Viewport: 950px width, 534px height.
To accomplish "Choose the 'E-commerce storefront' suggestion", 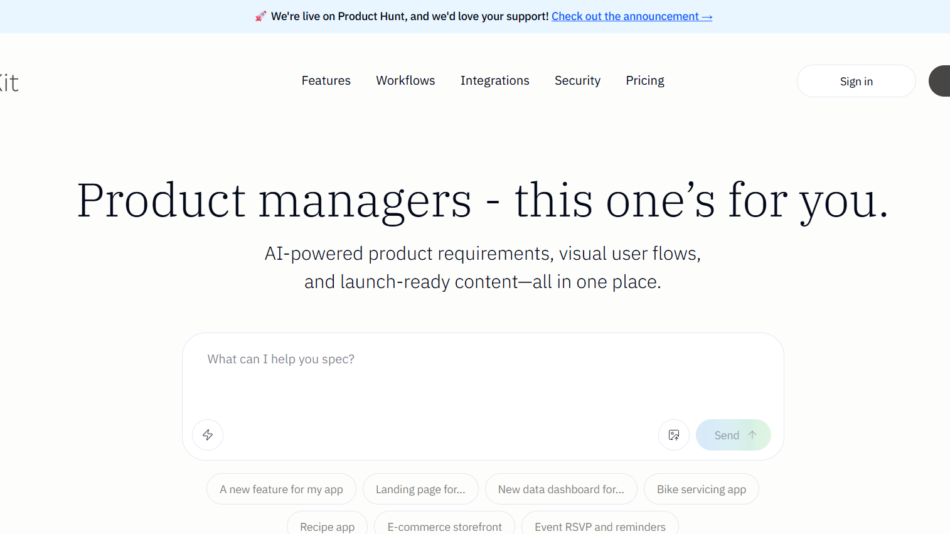I will pos(444,525).
